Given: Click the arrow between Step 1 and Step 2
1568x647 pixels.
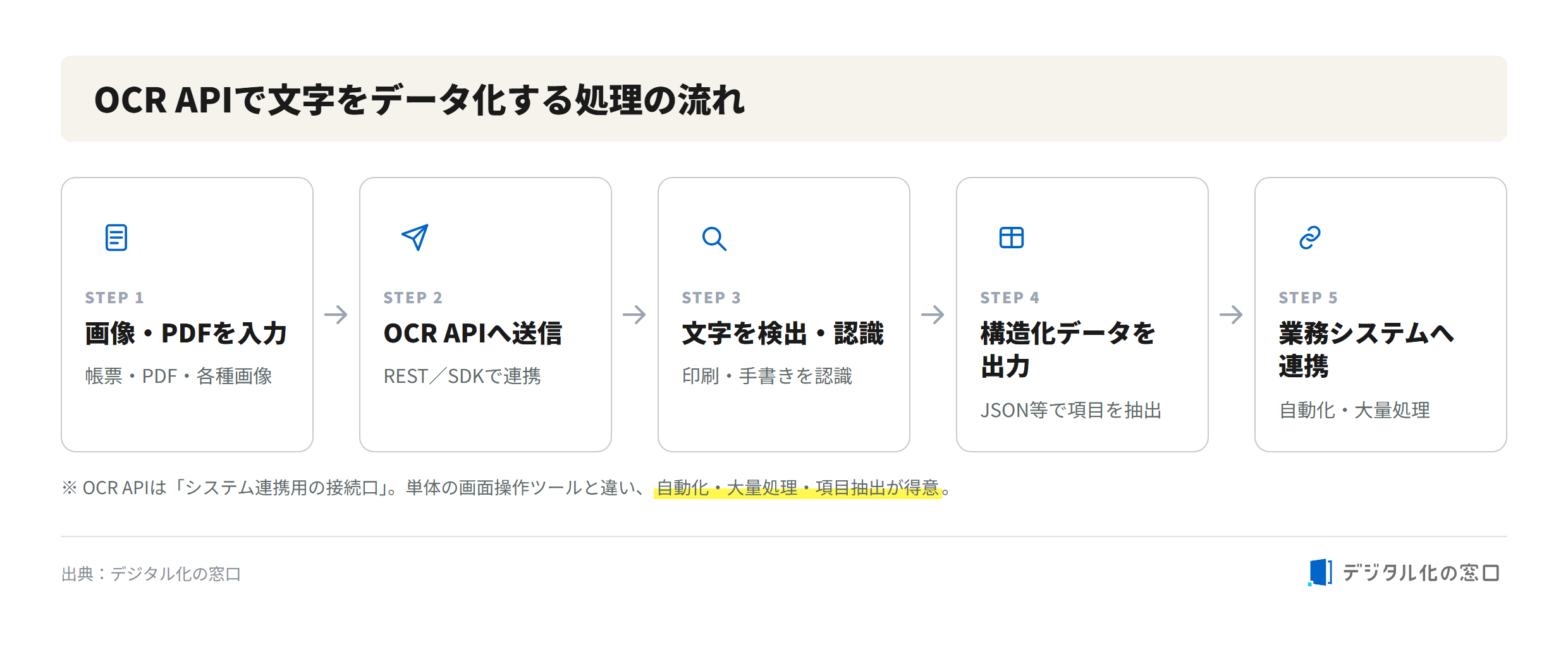Looking at the screenshot, I should point(336,315).
